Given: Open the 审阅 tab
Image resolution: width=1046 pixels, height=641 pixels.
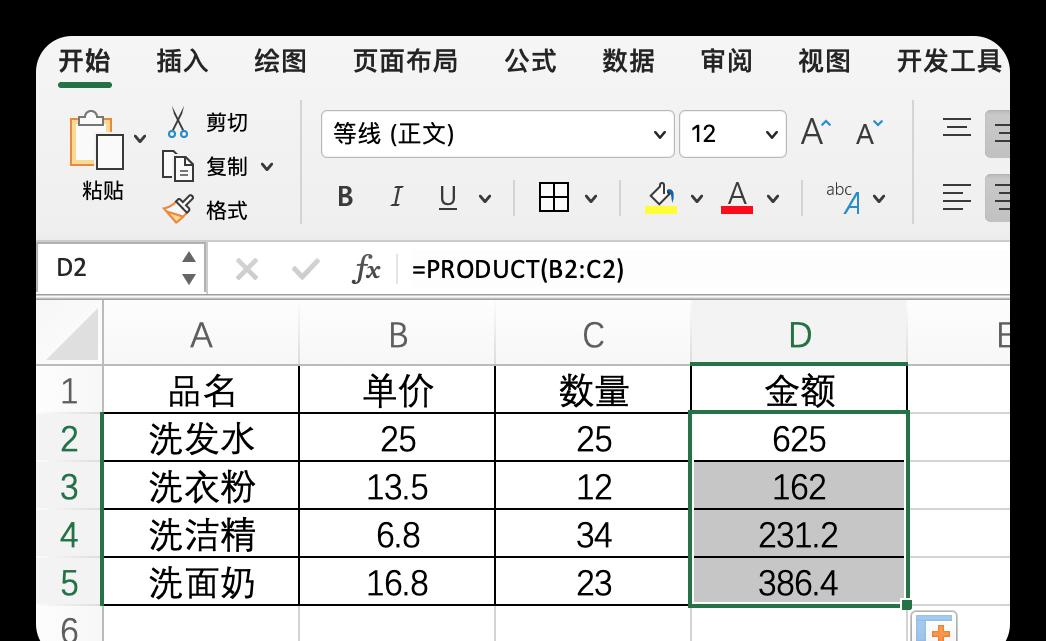Looking at the screenshot, I should 726,61.
